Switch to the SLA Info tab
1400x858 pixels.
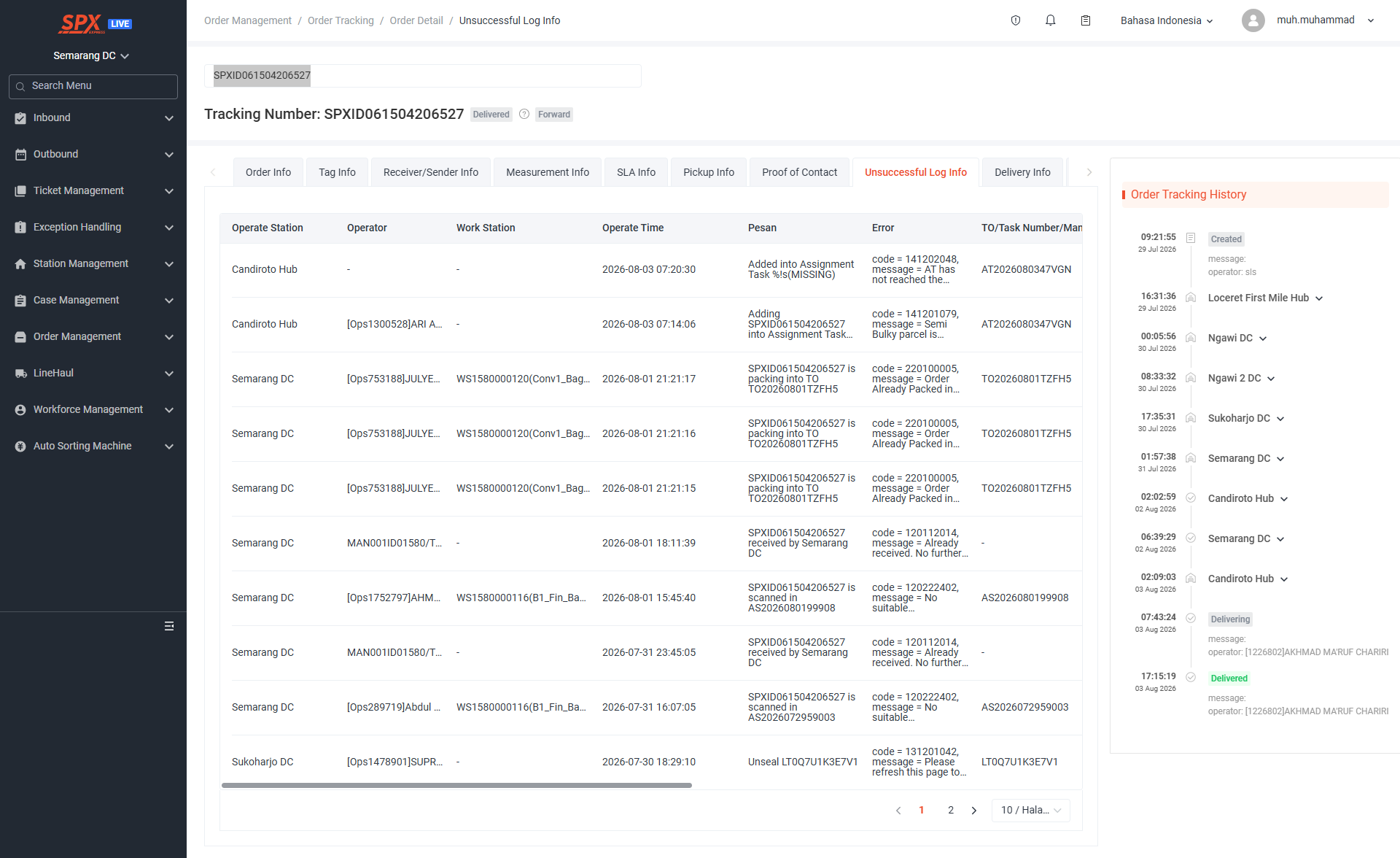636,172
